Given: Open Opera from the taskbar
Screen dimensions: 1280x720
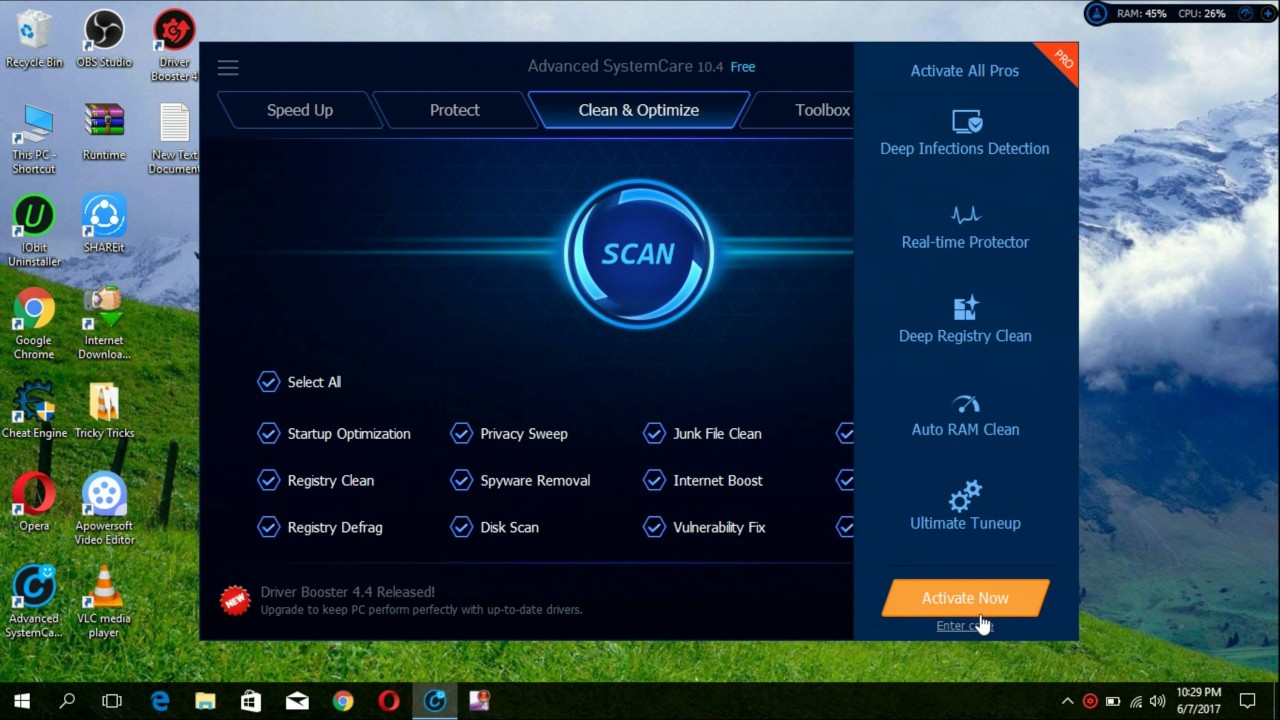Looking at the screenshot, I should [x=389, y=701].
